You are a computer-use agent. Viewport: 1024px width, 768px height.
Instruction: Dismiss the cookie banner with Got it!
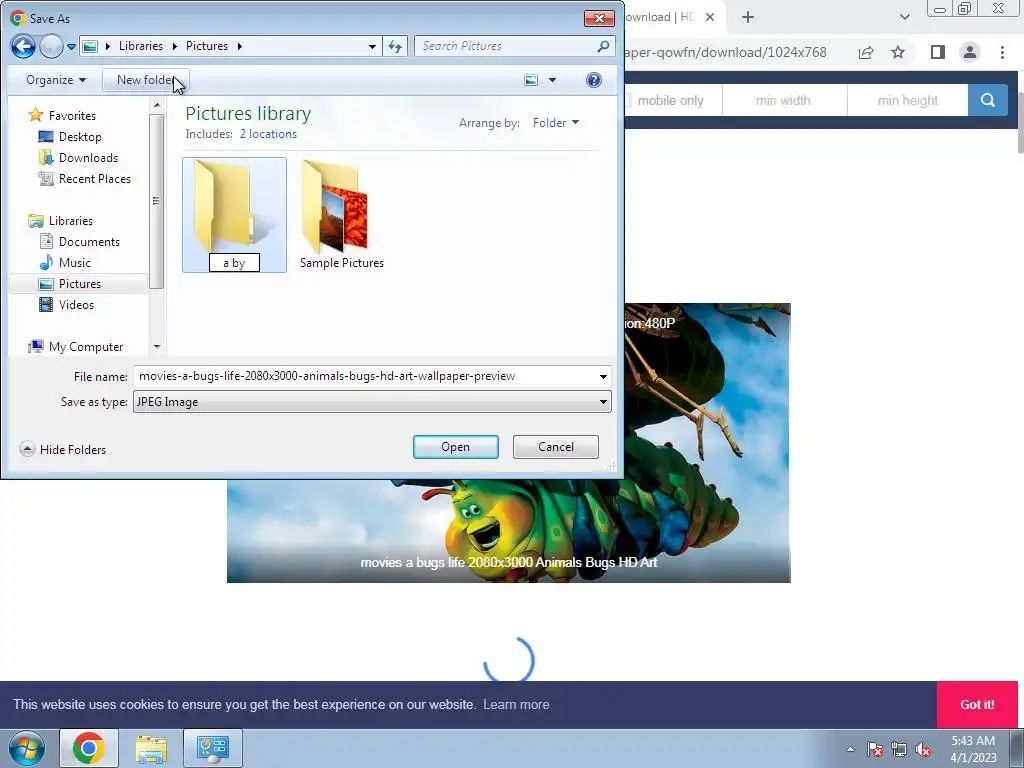coord(977,705)
